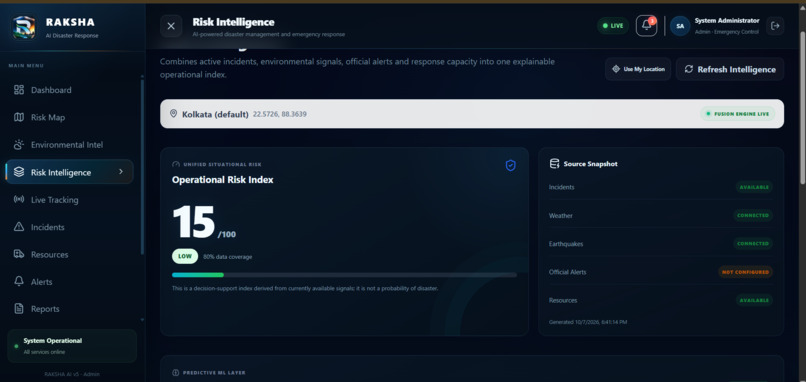
Task: Click the risk index progress bar
Action: pos(344,275)
